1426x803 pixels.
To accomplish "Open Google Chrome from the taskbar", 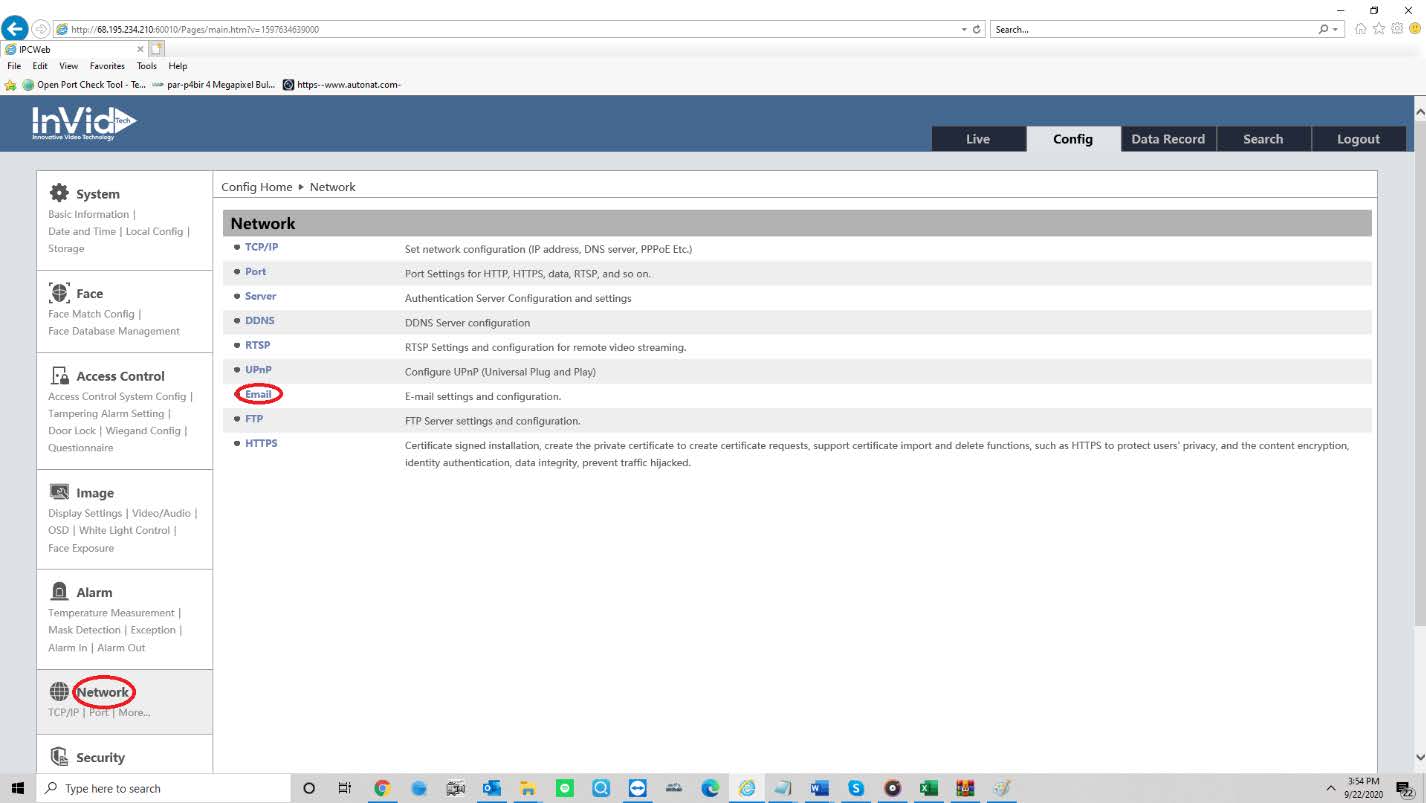I will 381,788.
